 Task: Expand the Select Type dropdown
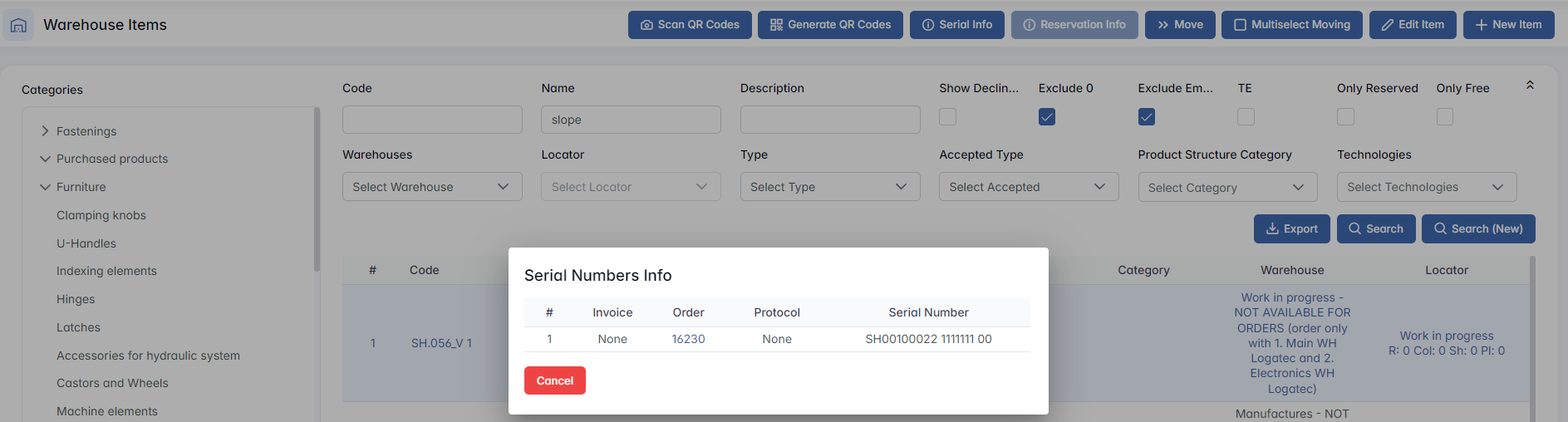point(829,187)
